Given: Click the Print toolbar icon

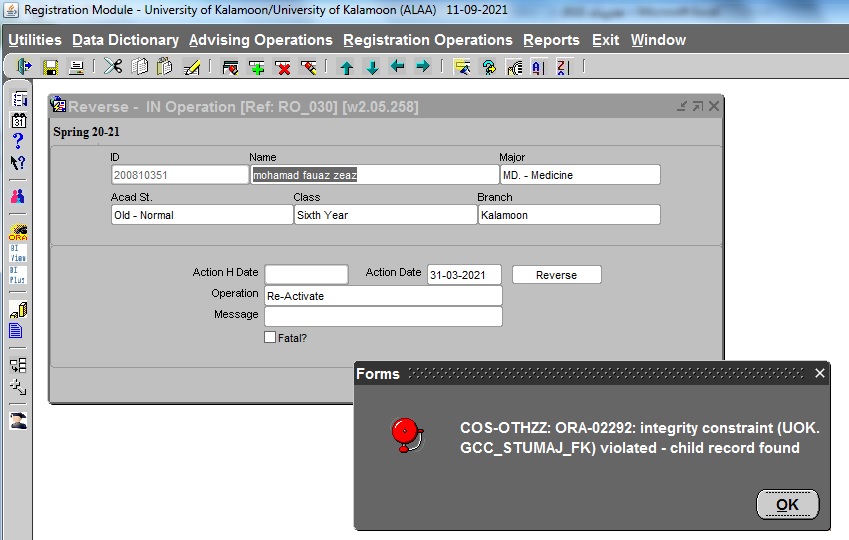Looking at the screenshot, I should [x=75, y=67].
